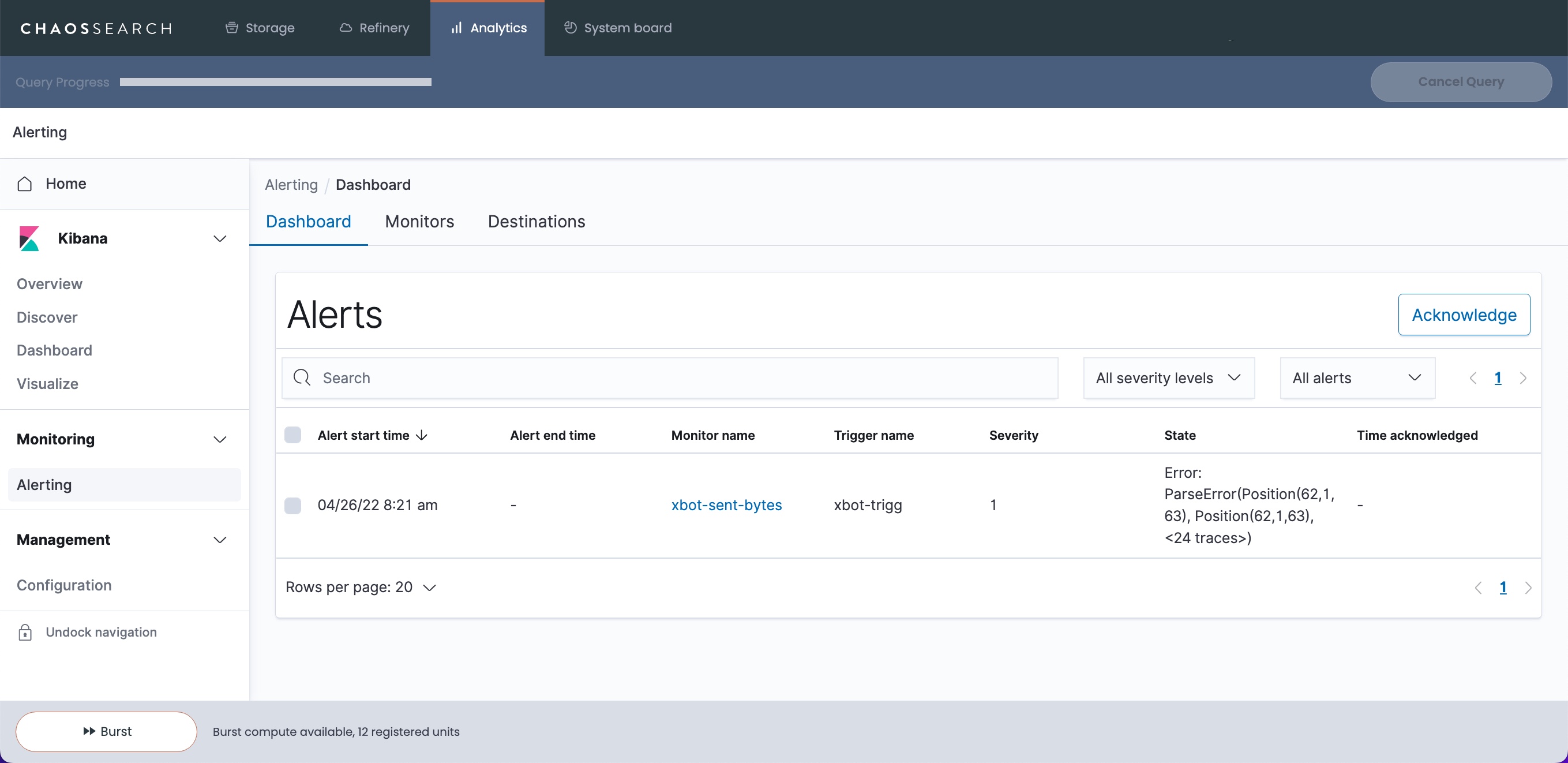The width and height of the screenshot is (1568, 763).
Task: Switch to the Destinations tab
Action: pyautogui.click(x=537, y=222)
